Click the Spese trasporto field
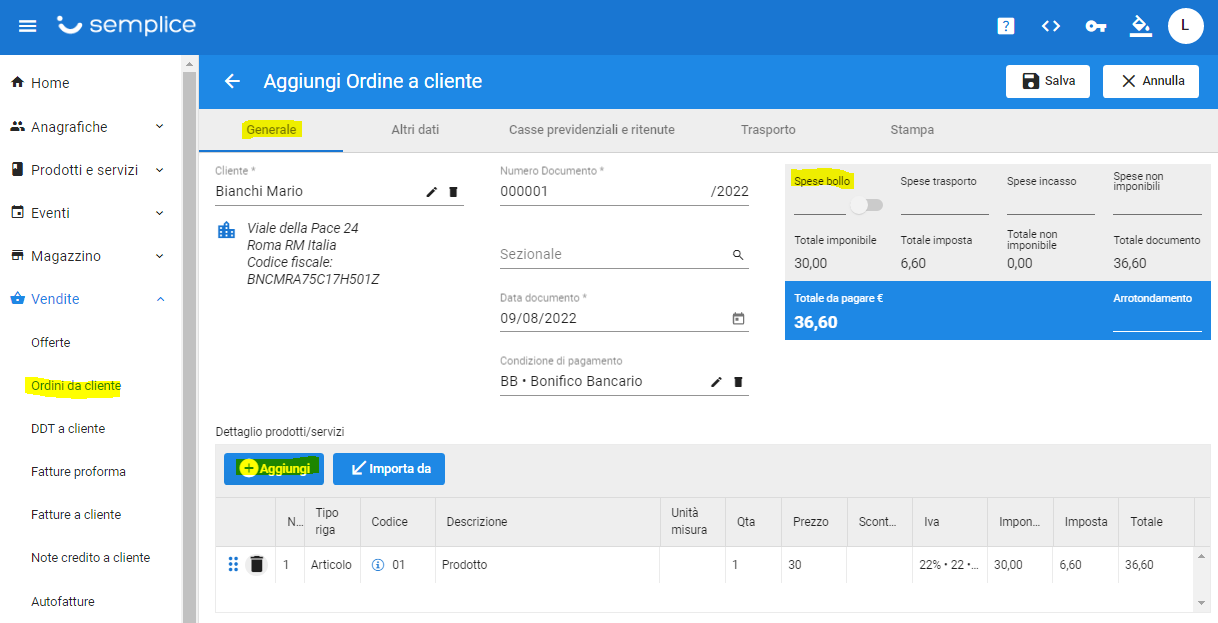This screenshot has width=1218, height=623. pos(944,204)
